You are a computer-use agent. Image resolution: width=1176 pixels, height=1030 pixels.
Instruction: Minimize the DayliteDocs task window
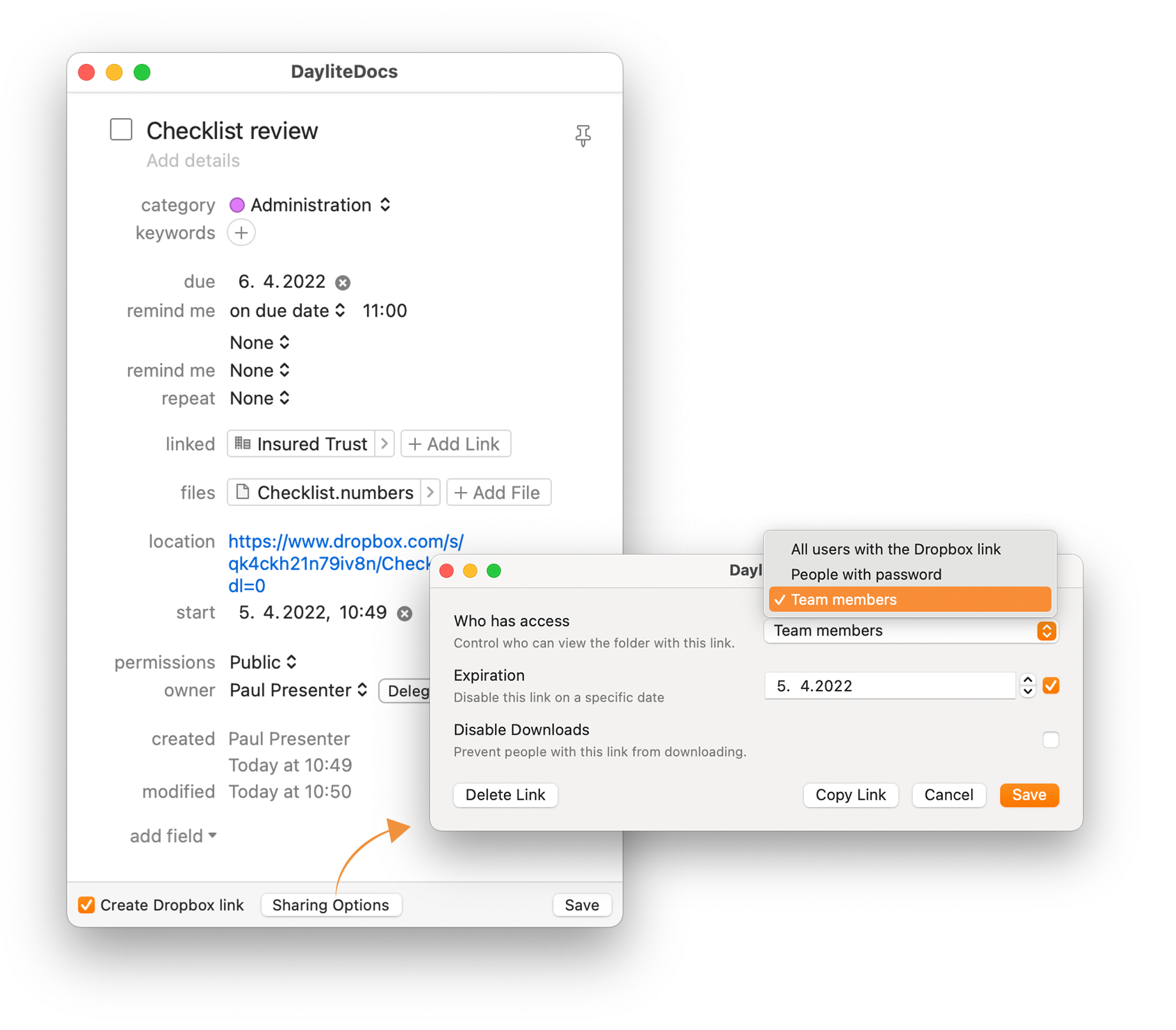pyautogui.click(x=114, y=72)
